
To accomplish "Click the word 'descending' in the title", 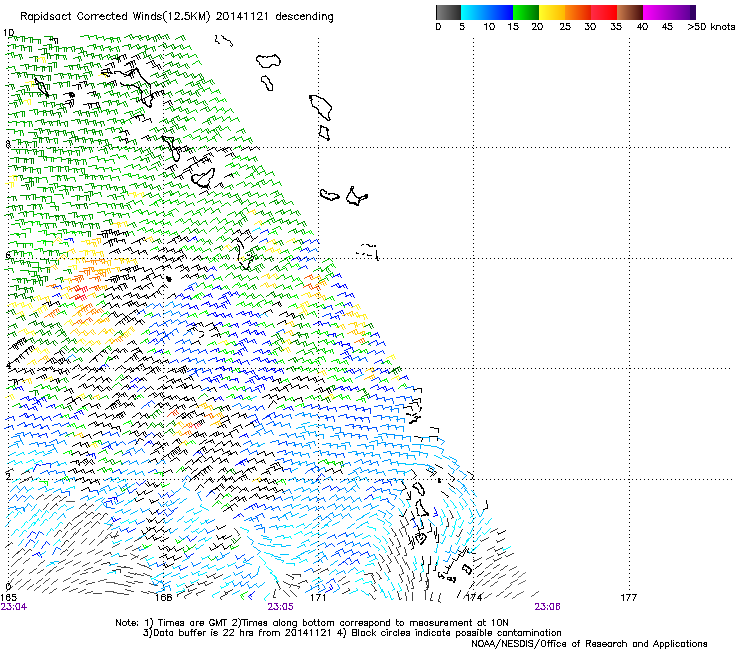I will tap(304, 17).
